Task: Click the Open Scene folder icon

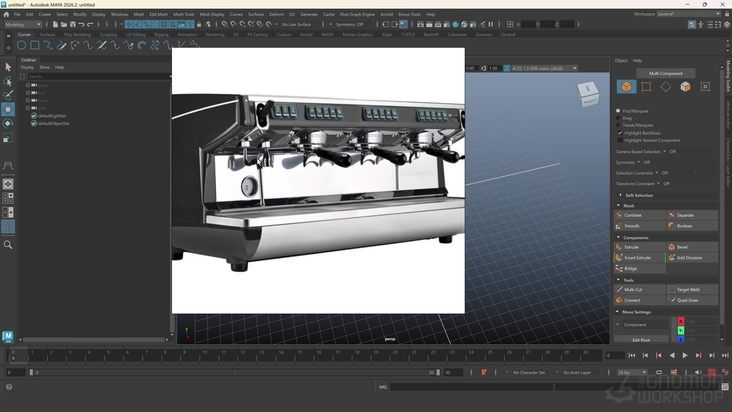Action: [63, 24]
